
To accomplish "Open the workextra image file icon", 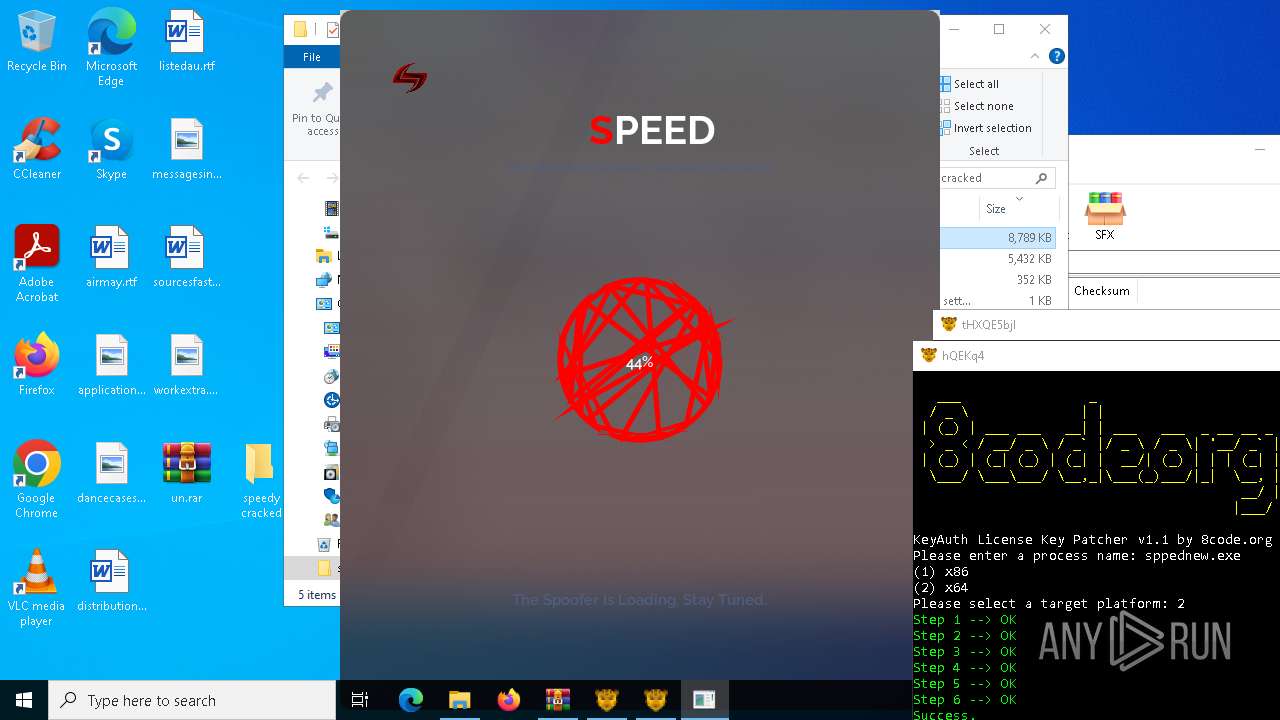I will pyautogui.click(x=186, y=365).
